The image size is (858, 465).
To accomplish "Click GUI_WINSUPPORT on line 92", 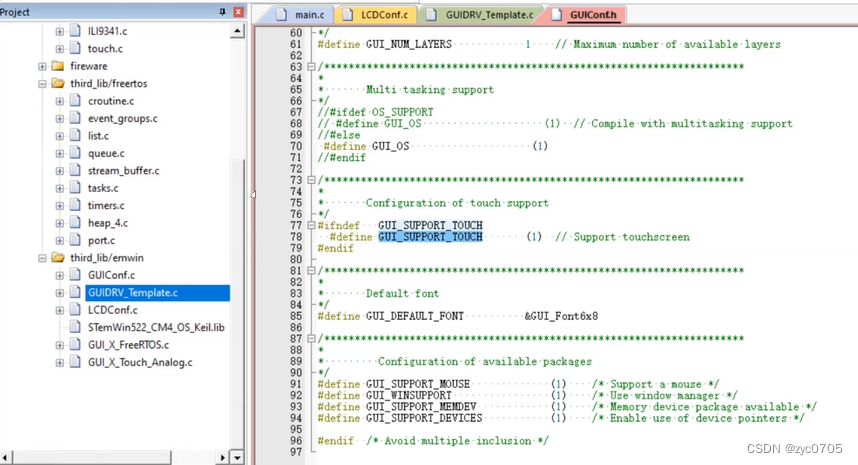I will point(408,396).
